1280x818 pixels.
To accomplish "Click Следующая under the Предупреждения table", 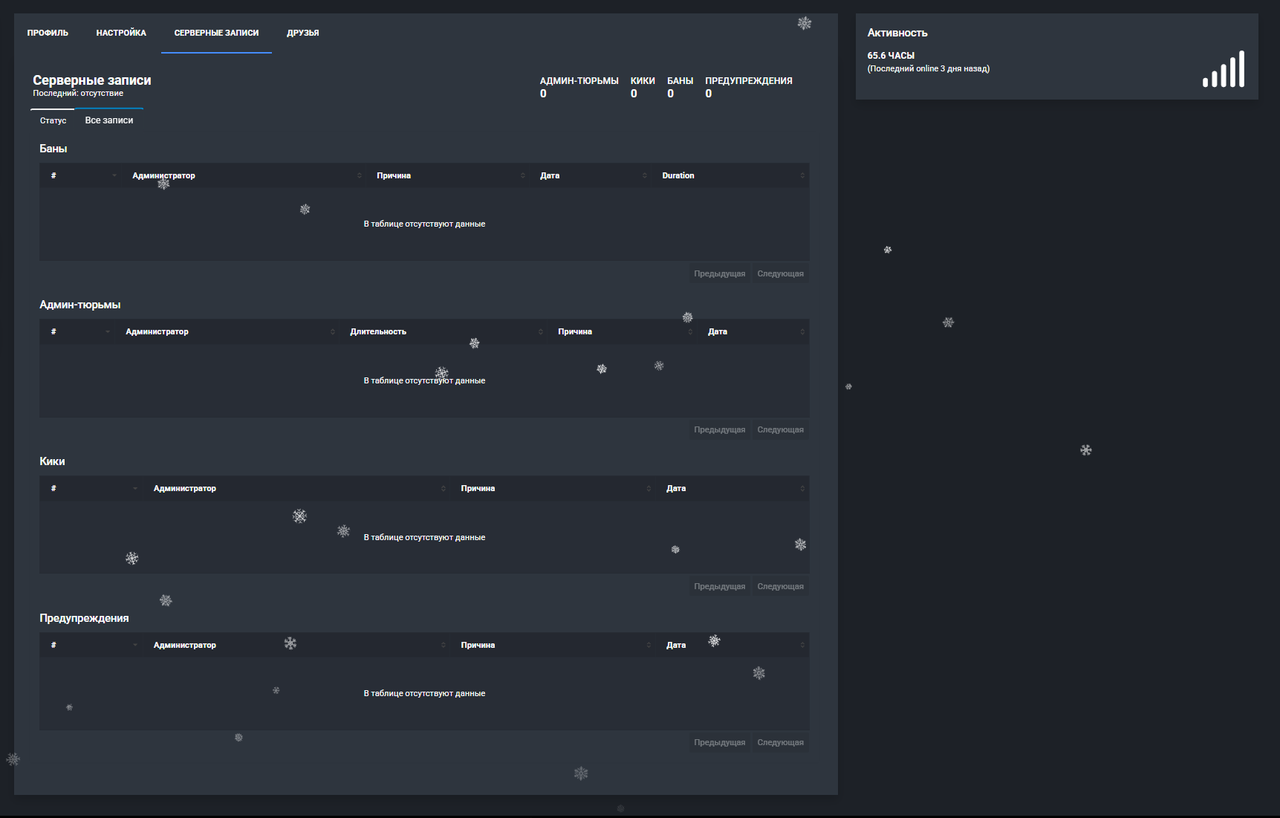I will pyautogui.click(x=780, y=743).
